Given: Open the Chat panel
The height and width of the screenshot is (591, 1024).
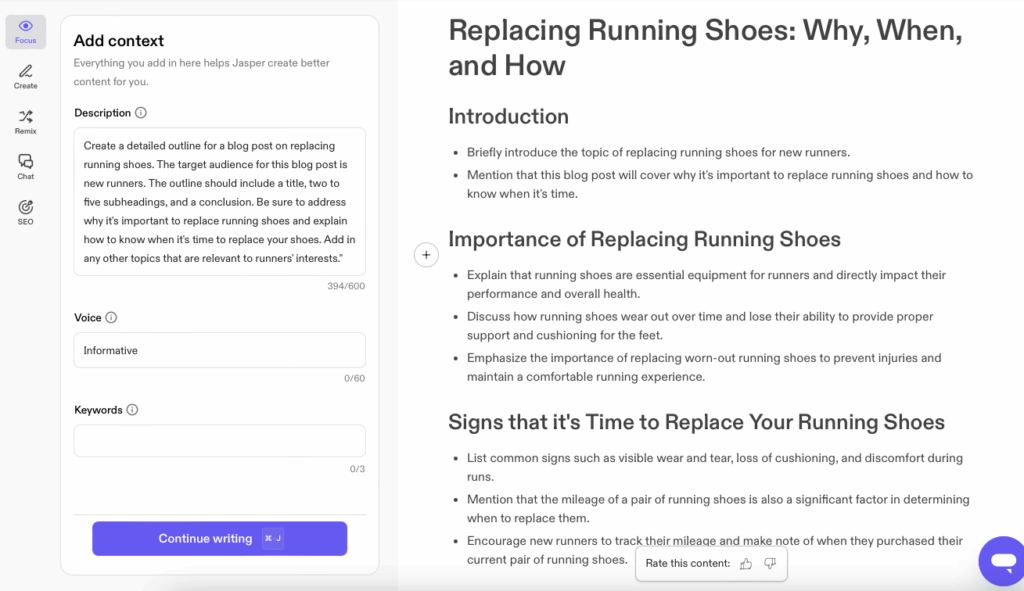Looking at the screenshot, I should [x=26, y=166].
